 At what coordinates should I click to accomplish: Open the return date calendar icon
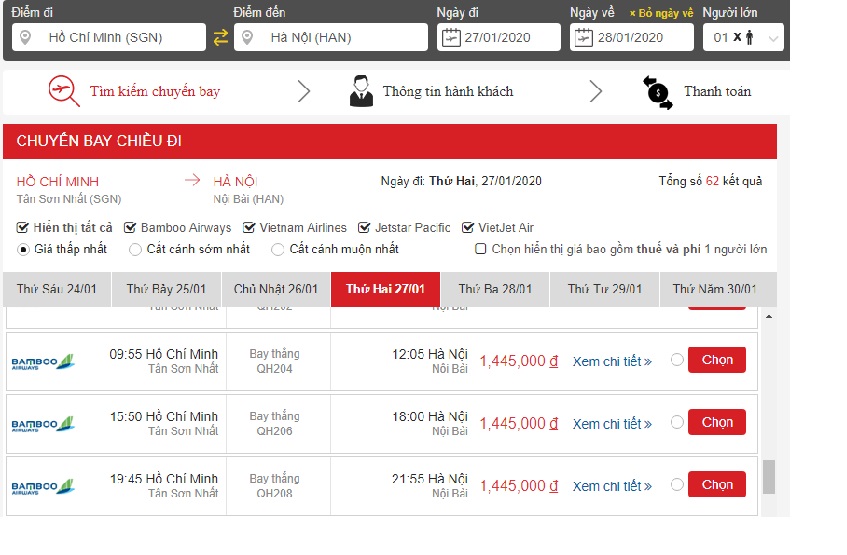(583, 37)
